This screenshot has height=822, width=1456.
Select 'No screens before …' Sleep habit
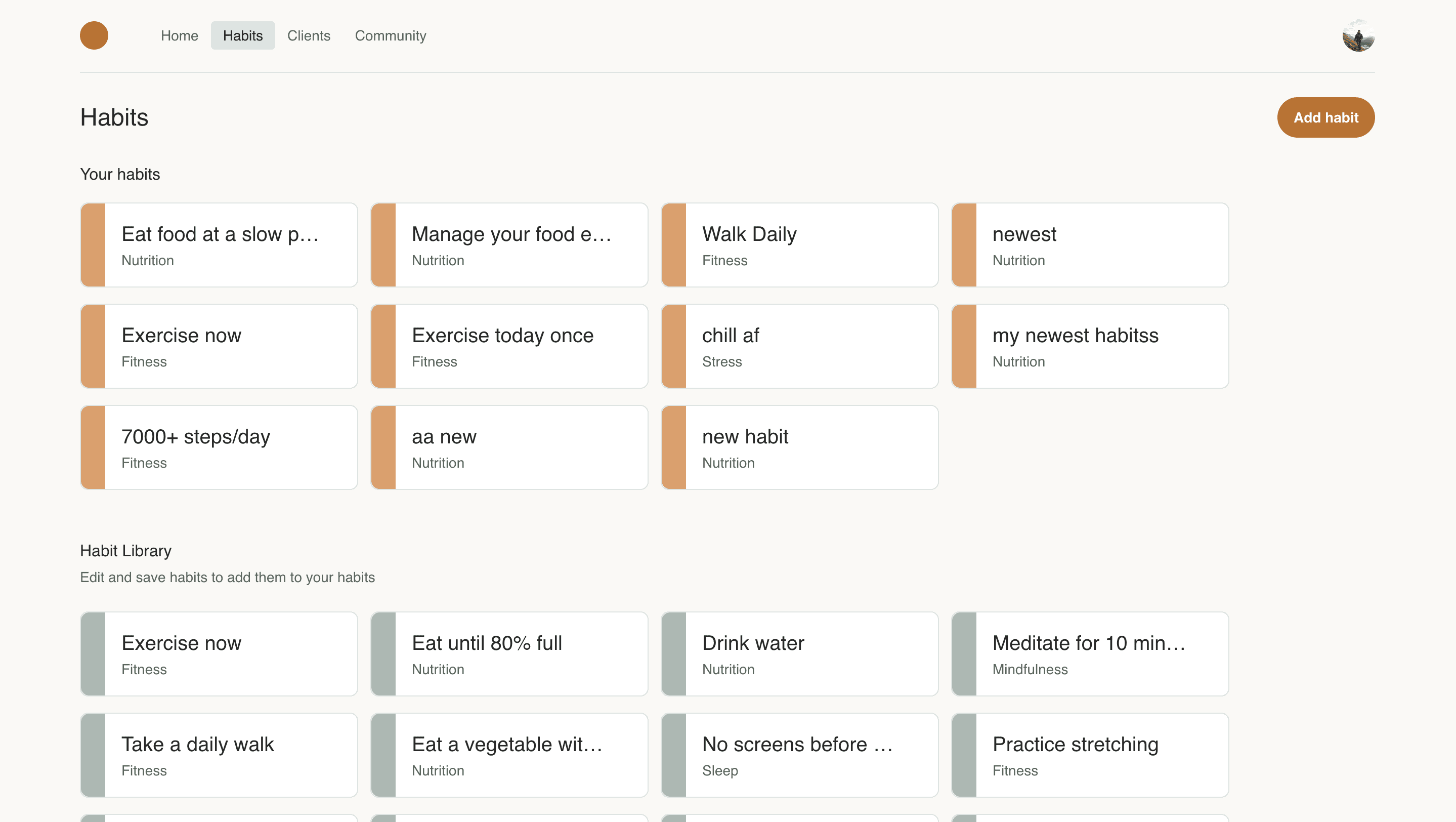pos(800,755)
